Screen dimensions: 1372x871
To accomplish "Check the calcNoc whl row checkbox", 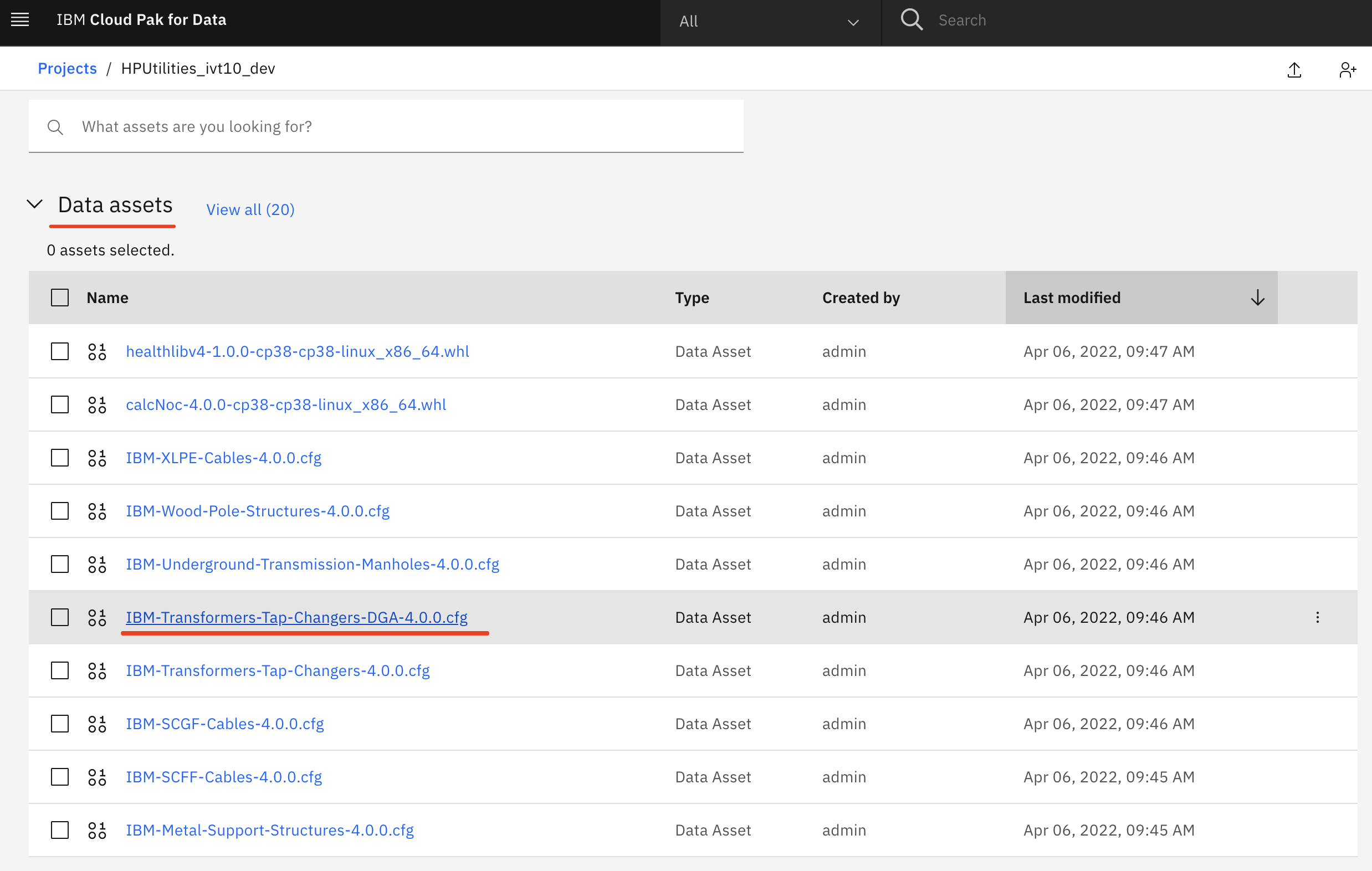I will [x=60, y=404].
